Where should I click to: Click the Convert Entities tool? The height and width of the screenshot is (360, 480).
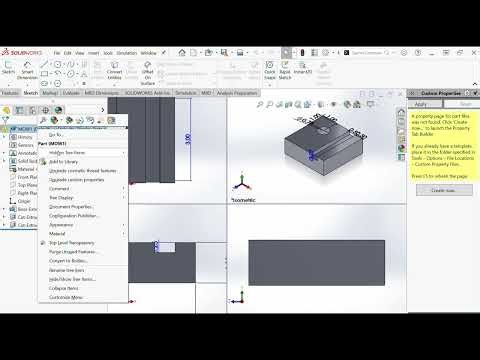(114, 70)
